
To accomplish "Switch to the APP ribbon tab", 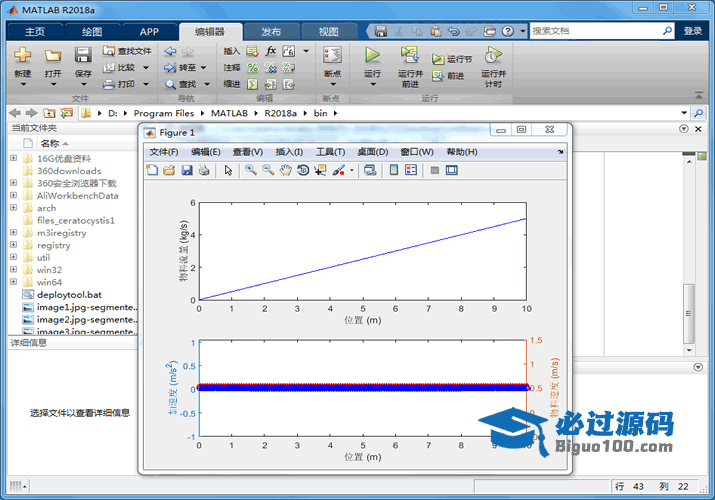I will coord(149,31).
